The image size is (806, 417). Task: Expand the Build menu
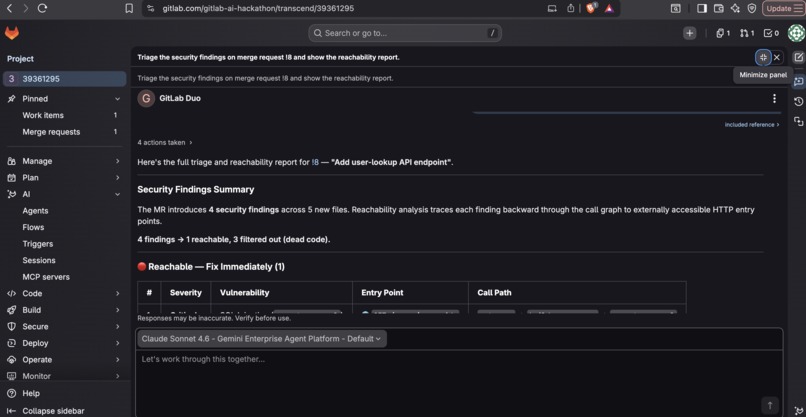point(64,310)
